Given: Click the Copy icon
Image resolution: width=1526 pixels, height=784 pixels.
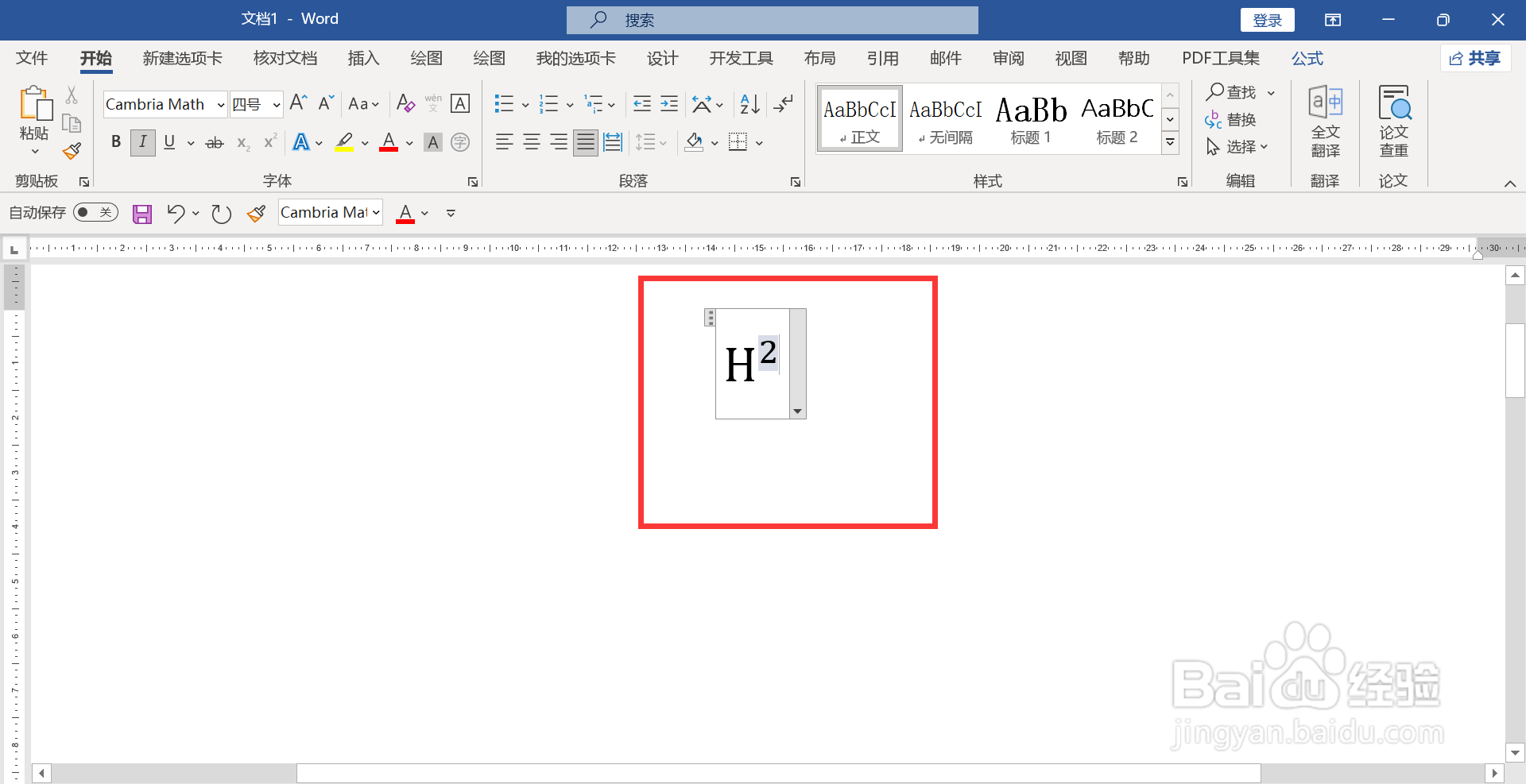Looking at the screenshot, I should [72, 123].
